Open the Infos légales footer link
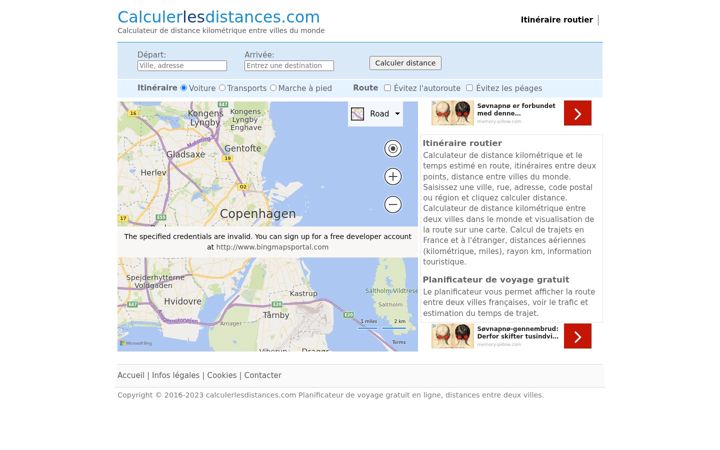The height and width of the screenshot is (450, 720). coord(175,375)
